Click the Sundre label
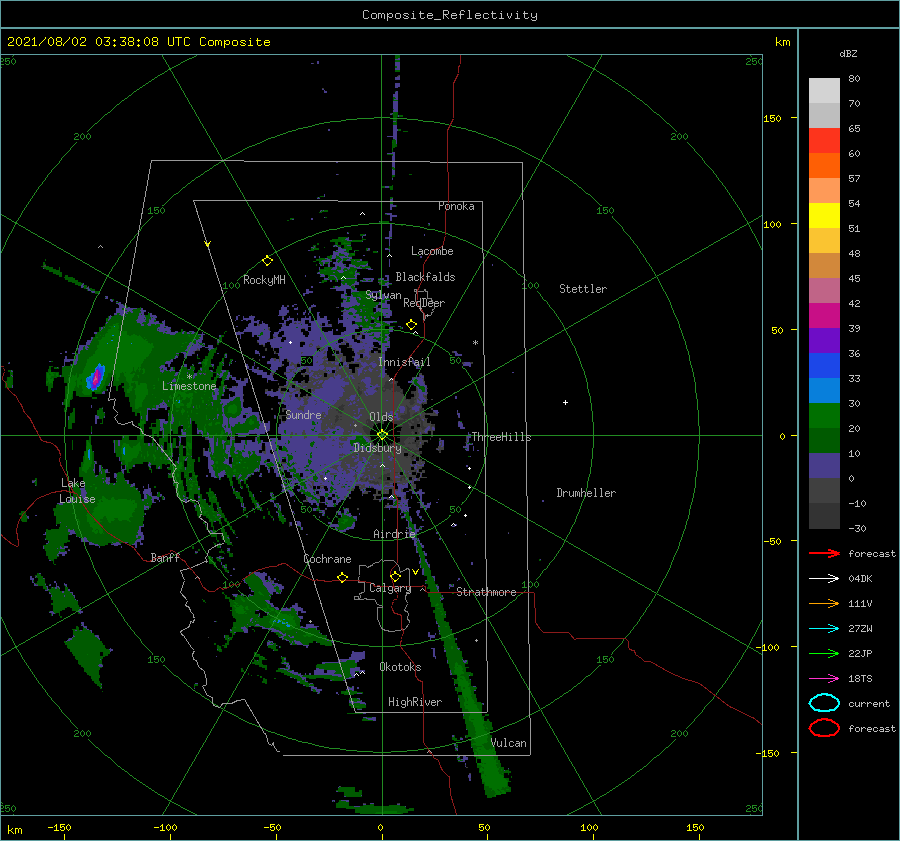This screenshot has width=900, height=841. [304, 414]
